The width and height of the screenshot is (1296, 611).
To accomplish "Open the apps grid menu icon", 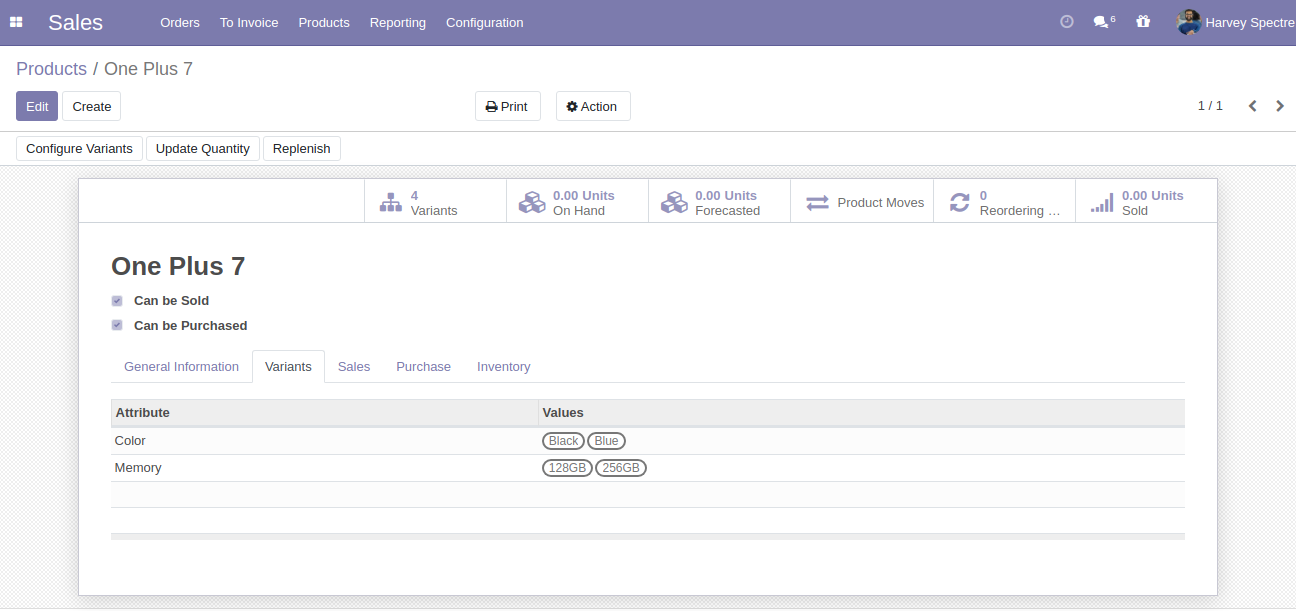I will 16,22.
